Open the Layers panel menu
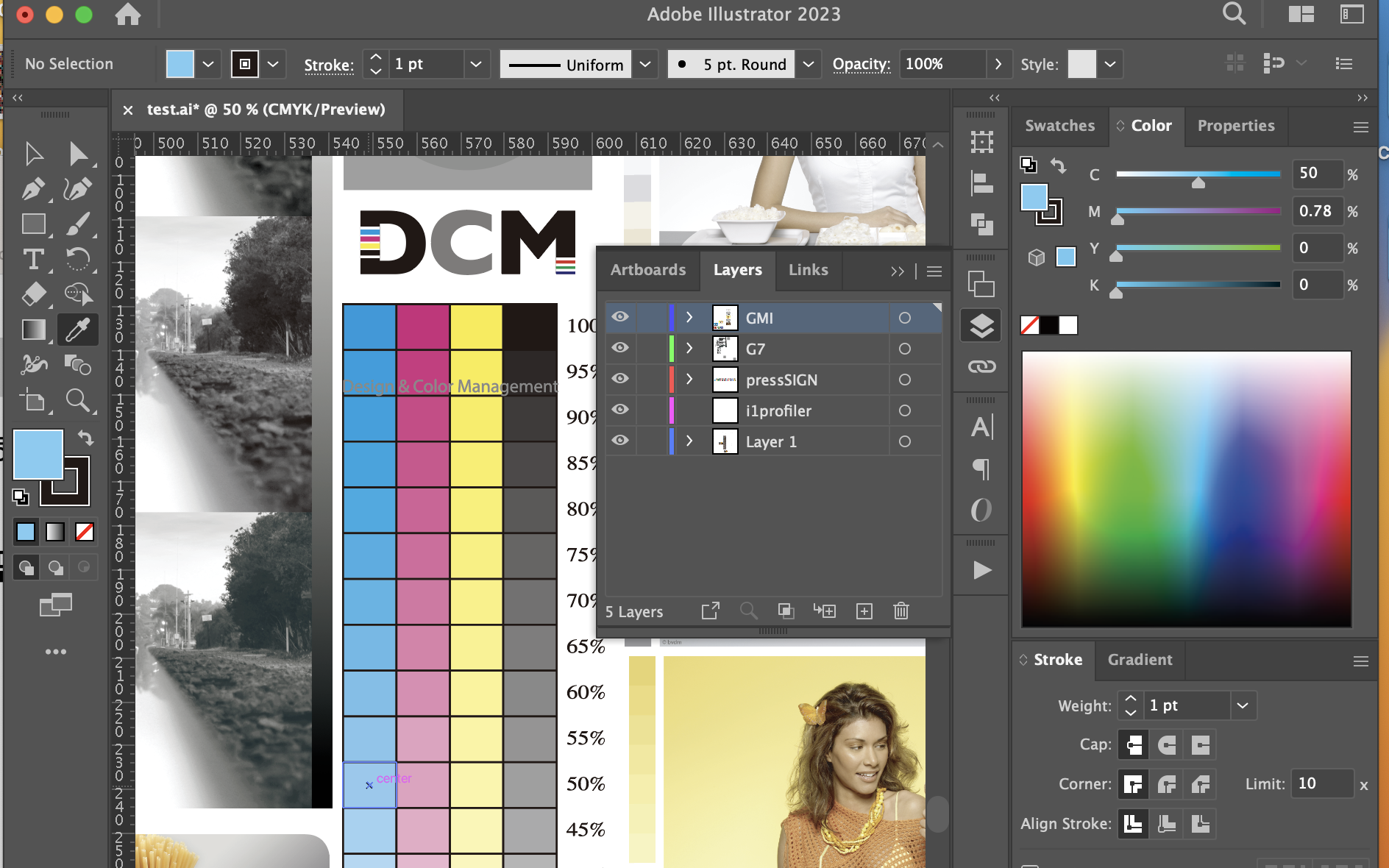The width and height of the screenshot is (1389, 868). point(934,271)
